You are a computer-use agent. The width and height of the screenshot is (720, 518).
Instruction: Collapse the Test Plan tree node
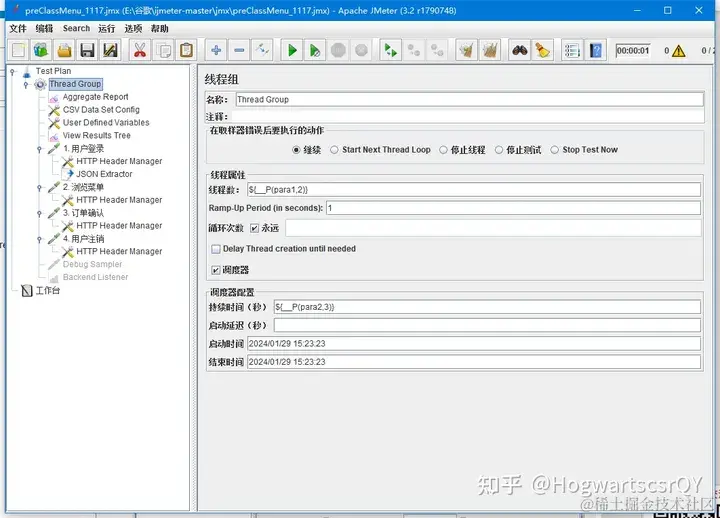(x=13, y=71)
